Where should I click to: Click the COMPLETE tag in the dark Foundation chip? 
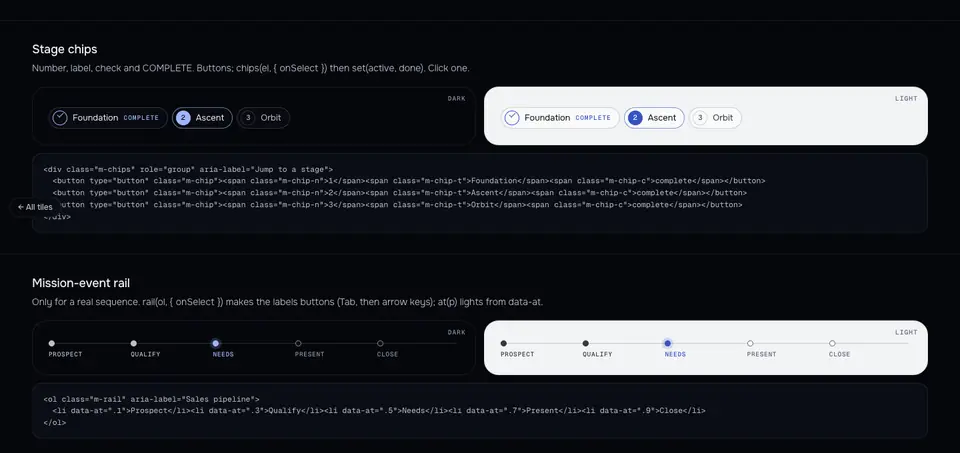(x=141, y=118)
